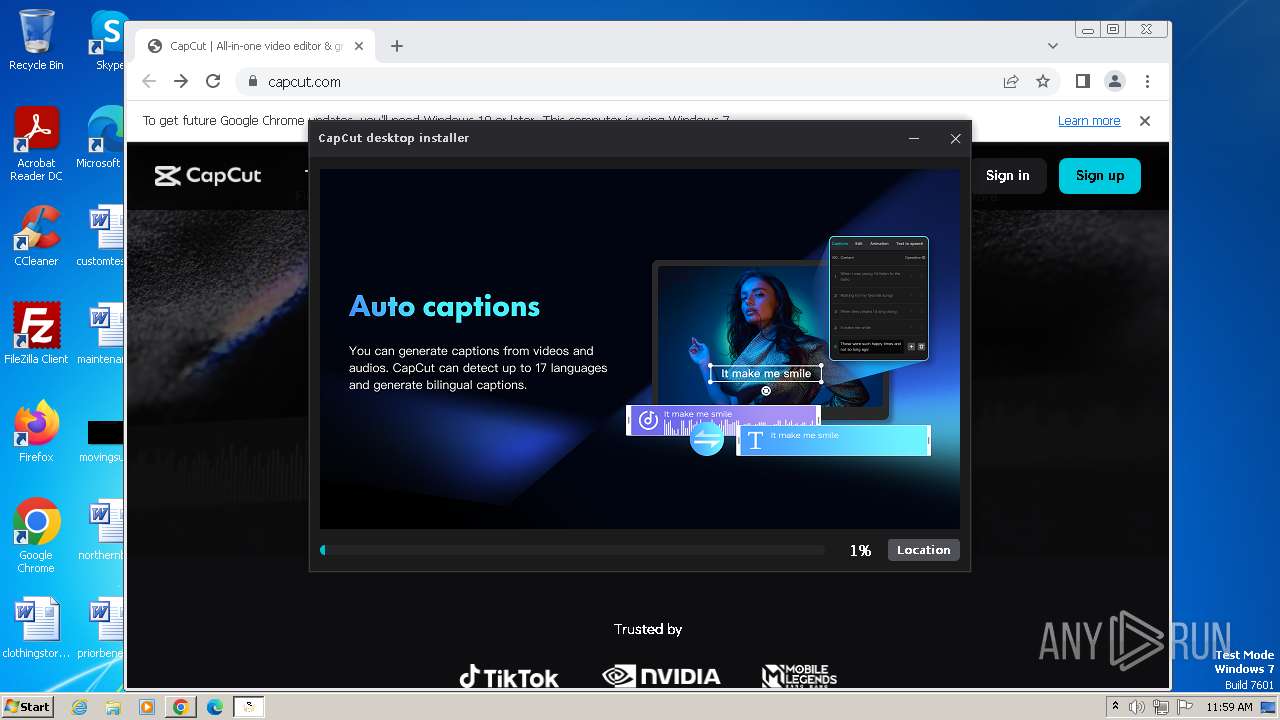The width and height of the screenshot is (1280, 720).
Task: Open CCleaner desktop icon
Action: 36,236
